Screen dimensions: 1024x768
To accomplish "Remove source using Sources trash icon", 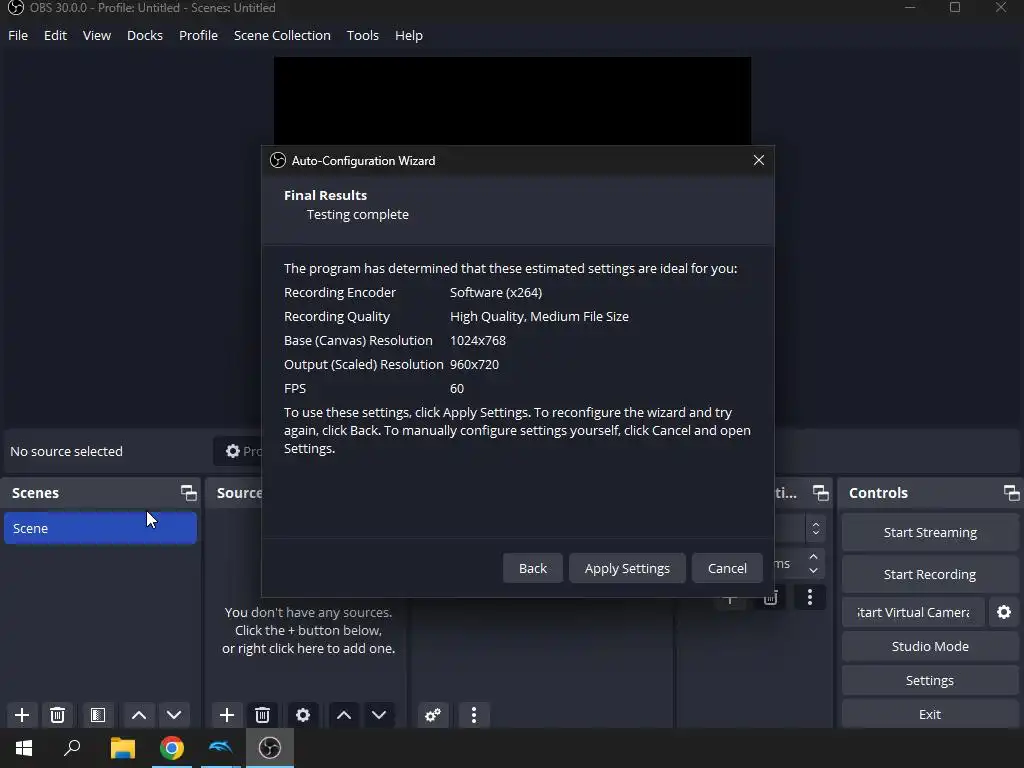I will coord(263,714).
